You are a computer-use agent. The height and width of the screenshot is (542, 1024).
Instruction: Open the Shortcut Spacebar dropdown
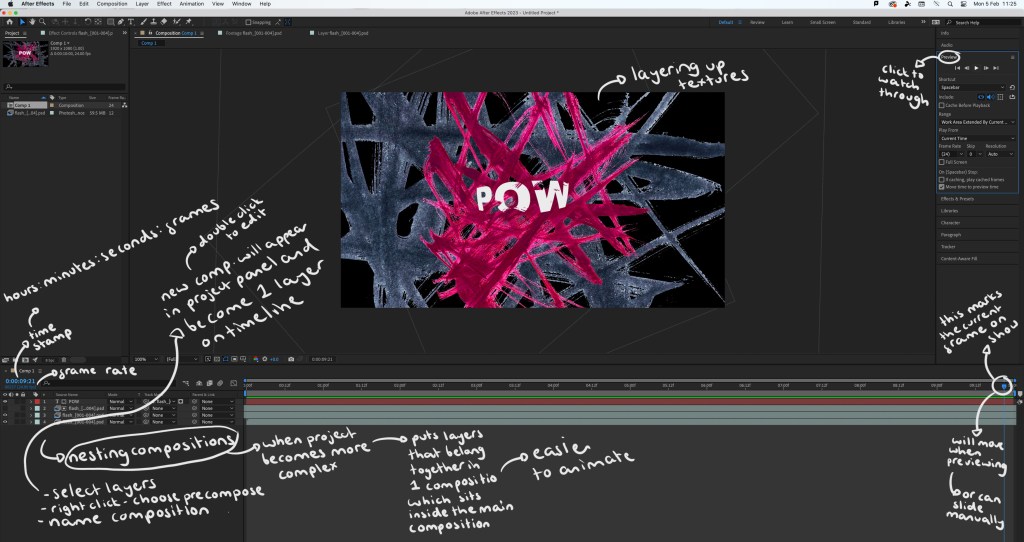click(x=970, y=87)
